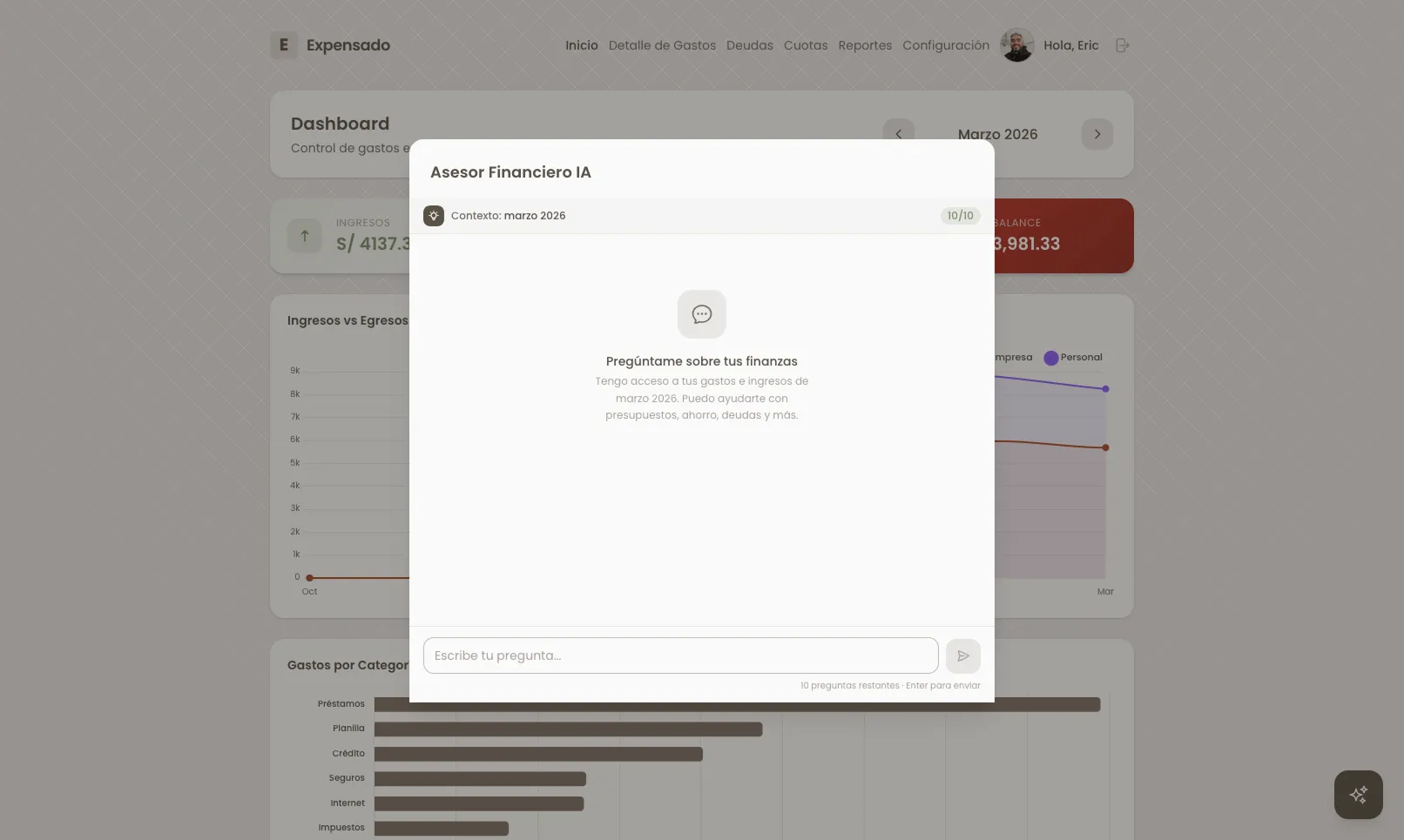Screen dimensions: 1404x840
Task: Click the Expensado logo icon
Action: [x=283, y=44]
